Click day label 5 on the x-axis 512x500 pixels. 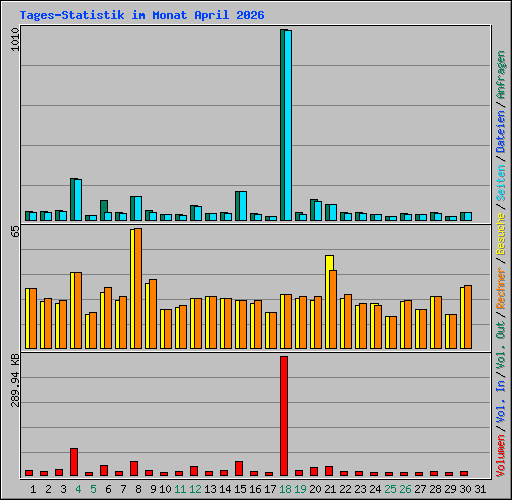point(93,489)
